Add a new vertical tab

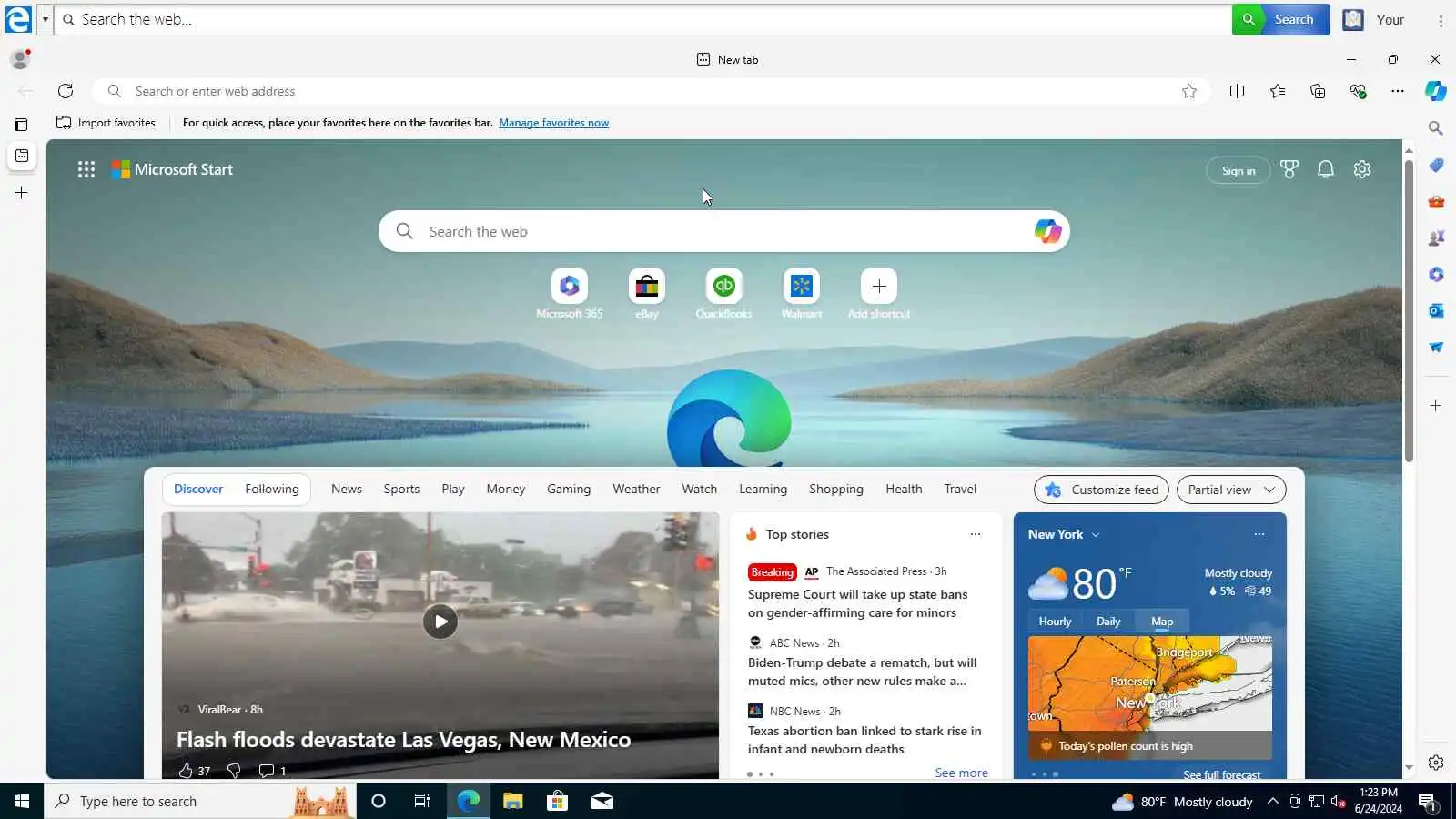(22, 193)
